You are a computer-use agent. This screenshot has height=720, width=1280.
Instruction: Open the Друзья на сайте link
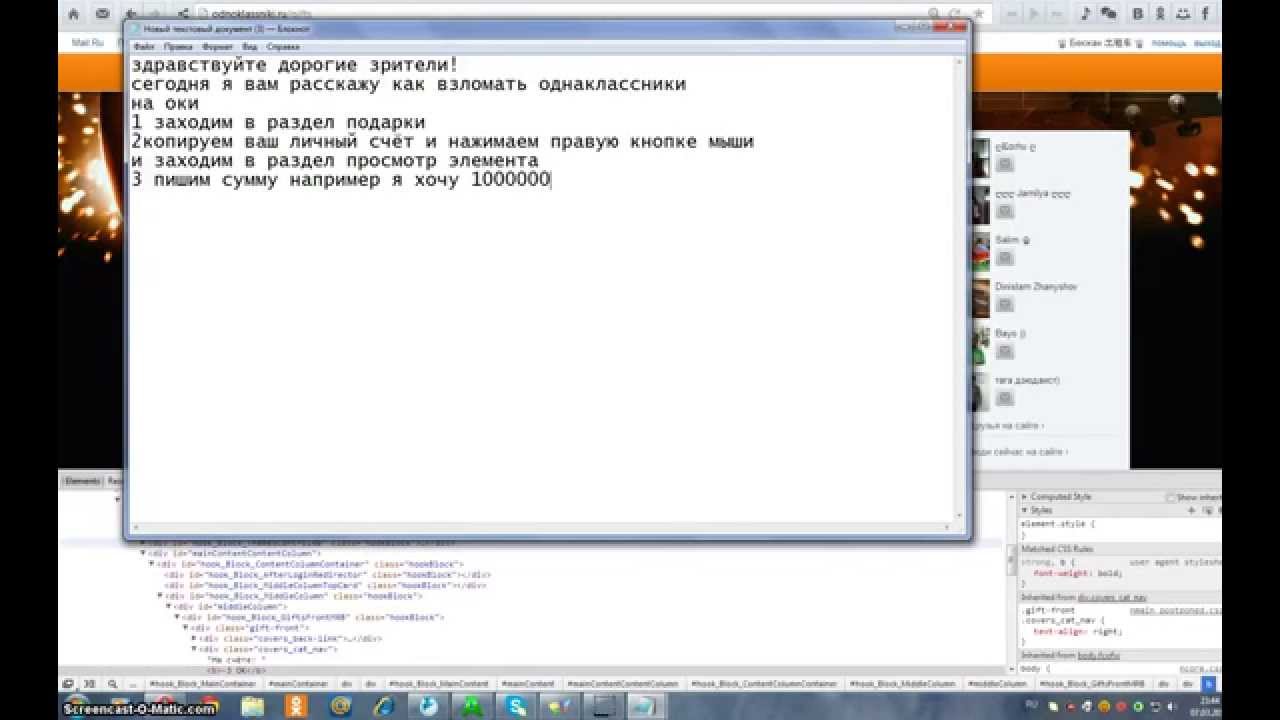coord(1008,425)
